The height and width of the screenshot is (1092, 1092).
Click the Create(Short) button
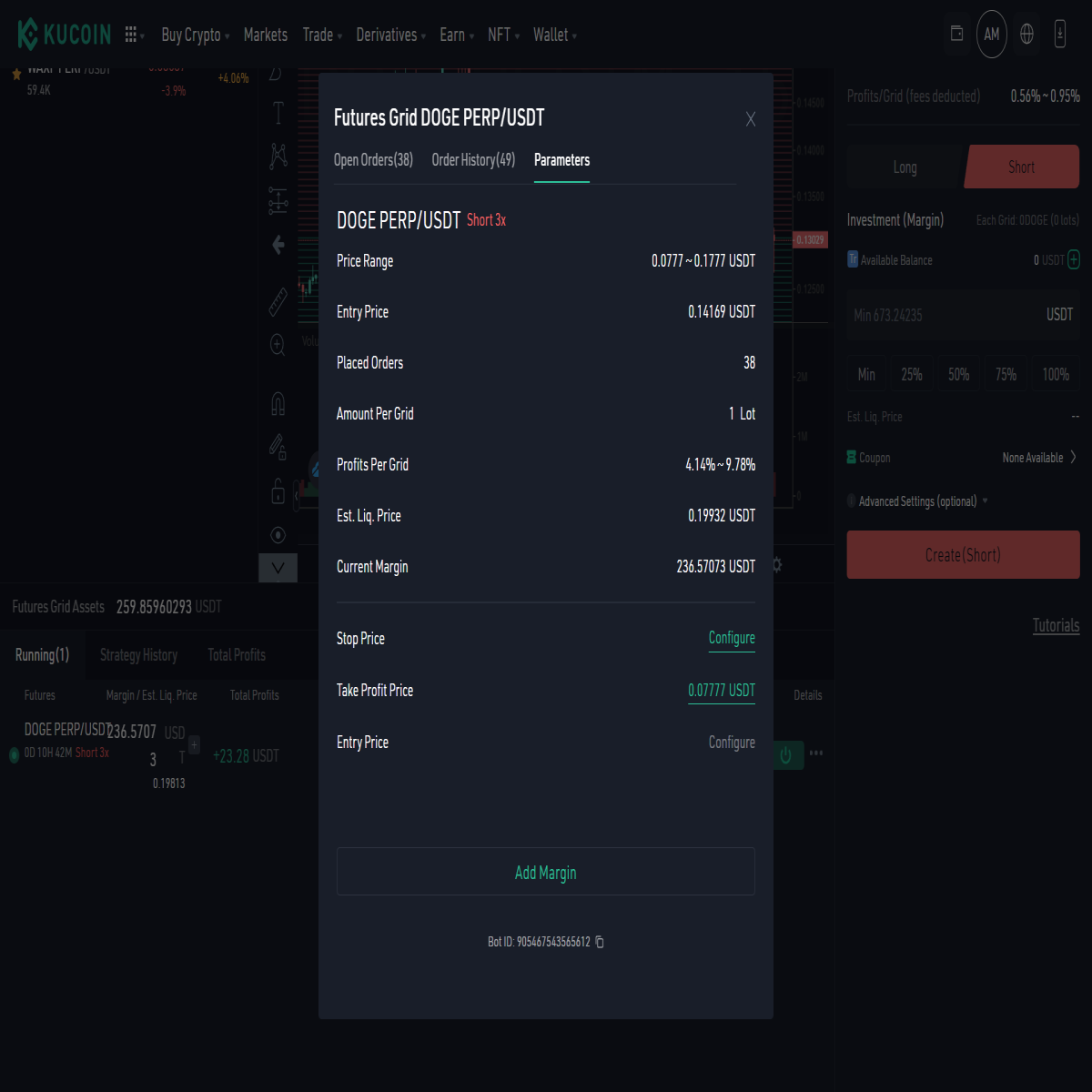(963, 555)
